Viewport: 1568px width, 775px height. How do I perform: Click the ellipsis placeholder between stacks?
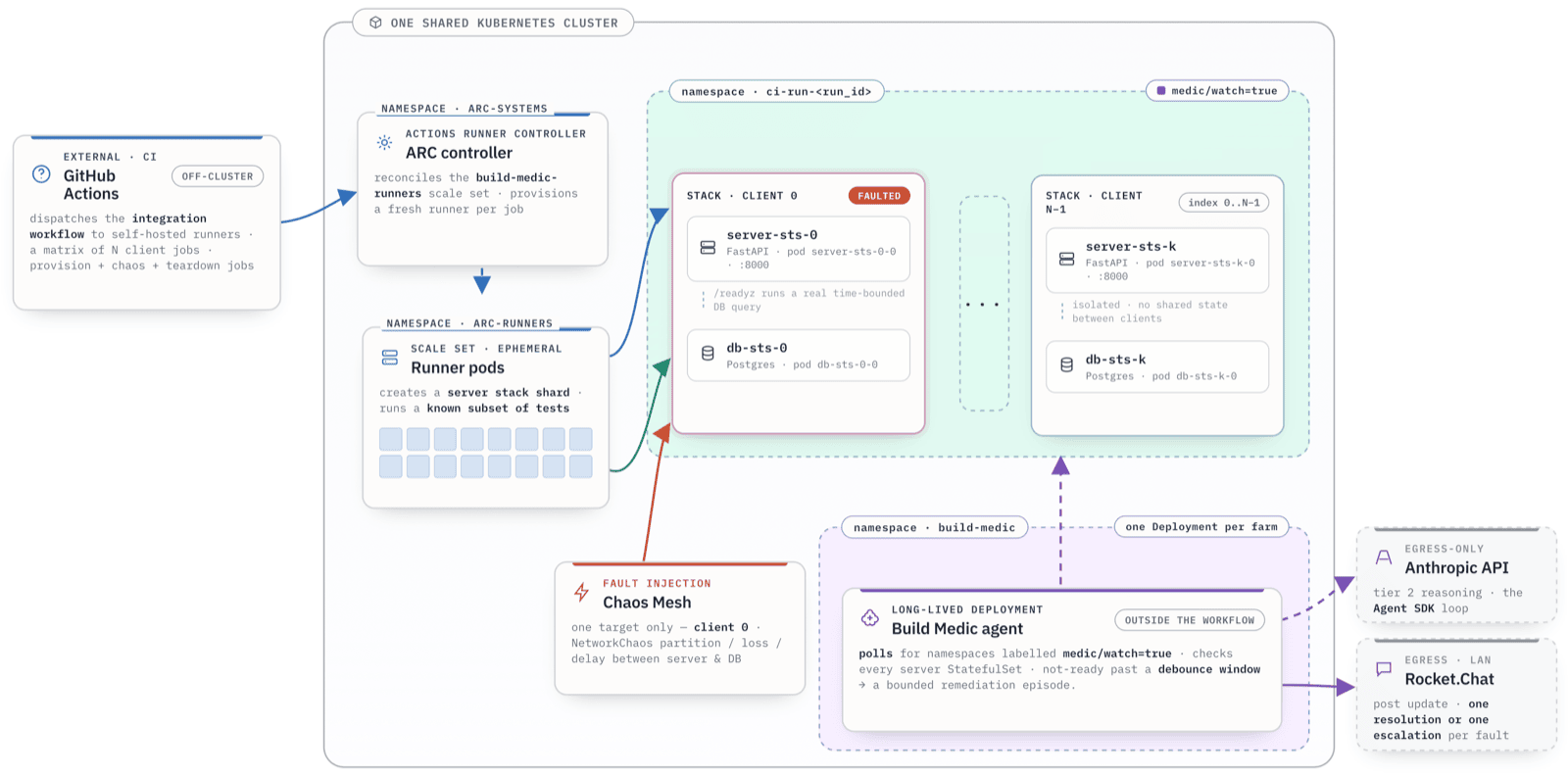(x=984, y=304)
